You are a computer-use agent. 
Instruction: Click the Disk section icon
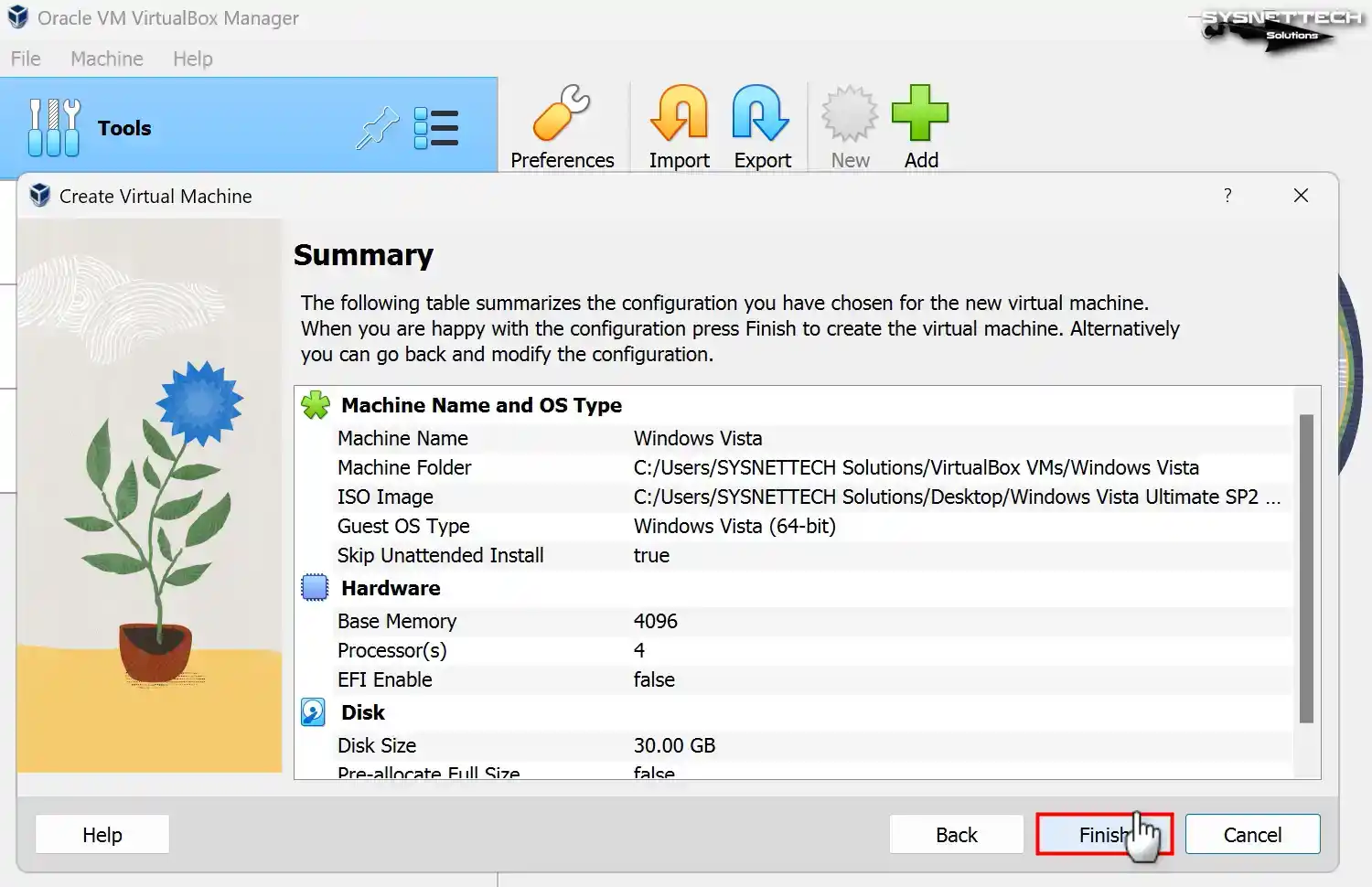pyautogui.click(x=313, y=712)
